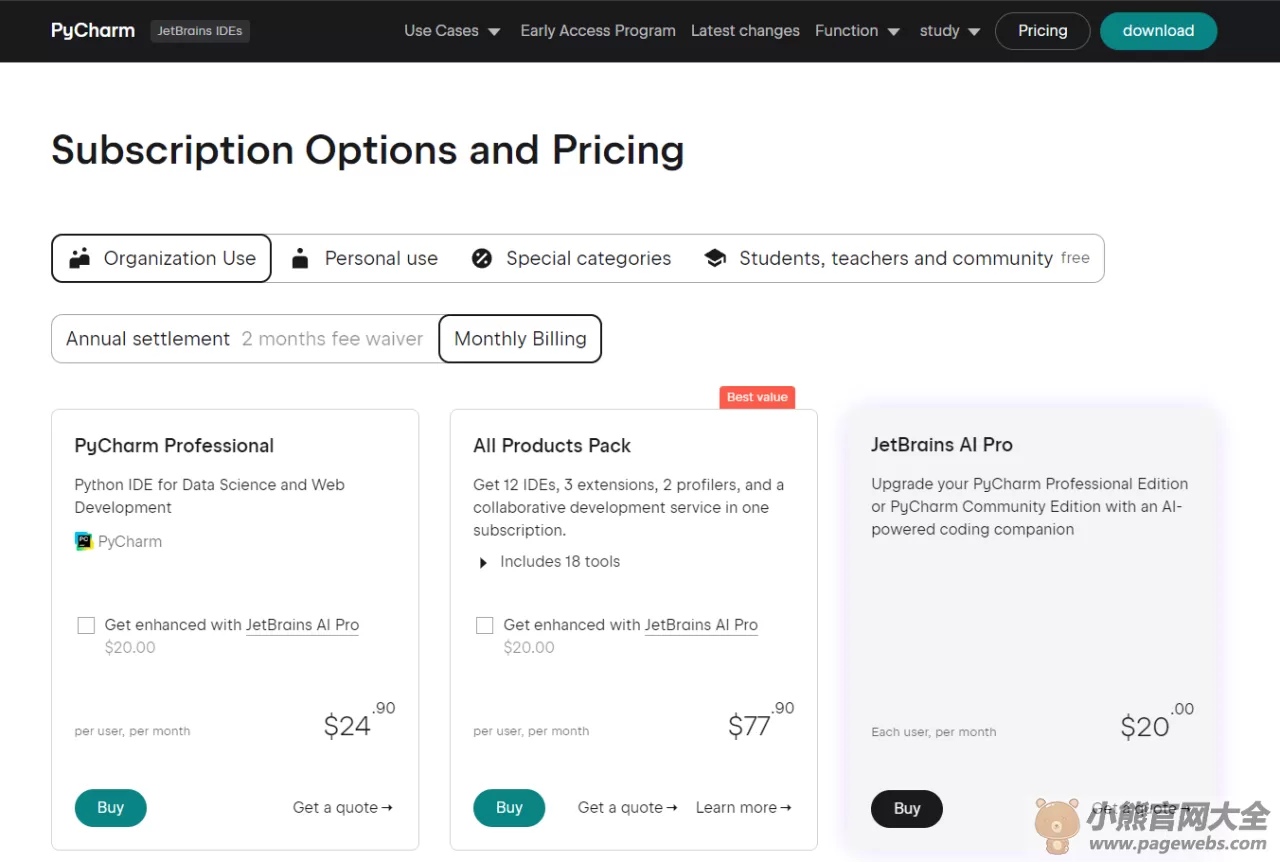Viewport: 1280px width, 862px height.
Task: Click the small PyCharm product icon
Action: coord(84,541)
